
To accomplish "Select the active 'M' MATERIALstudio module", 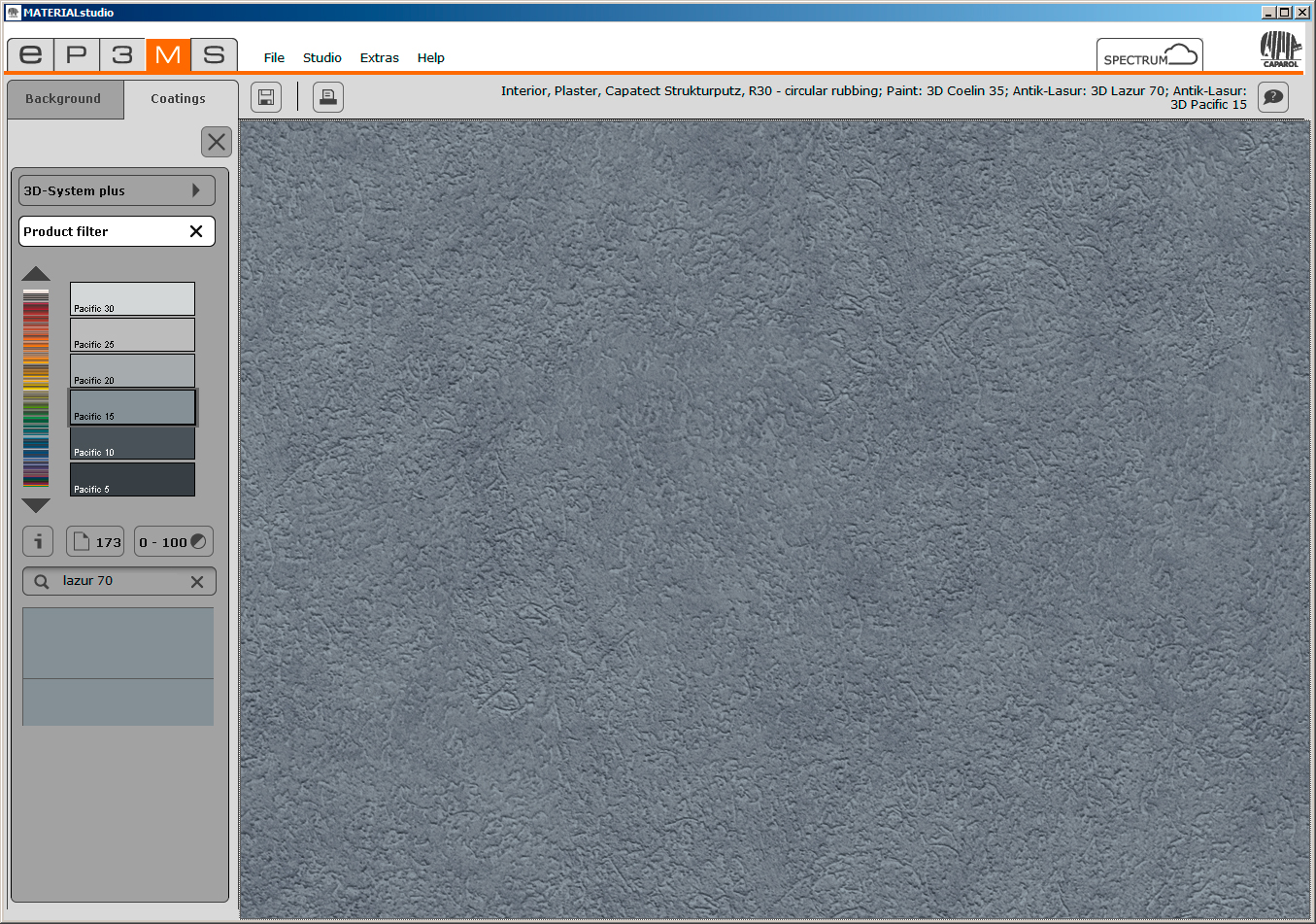I will point(168,54).
